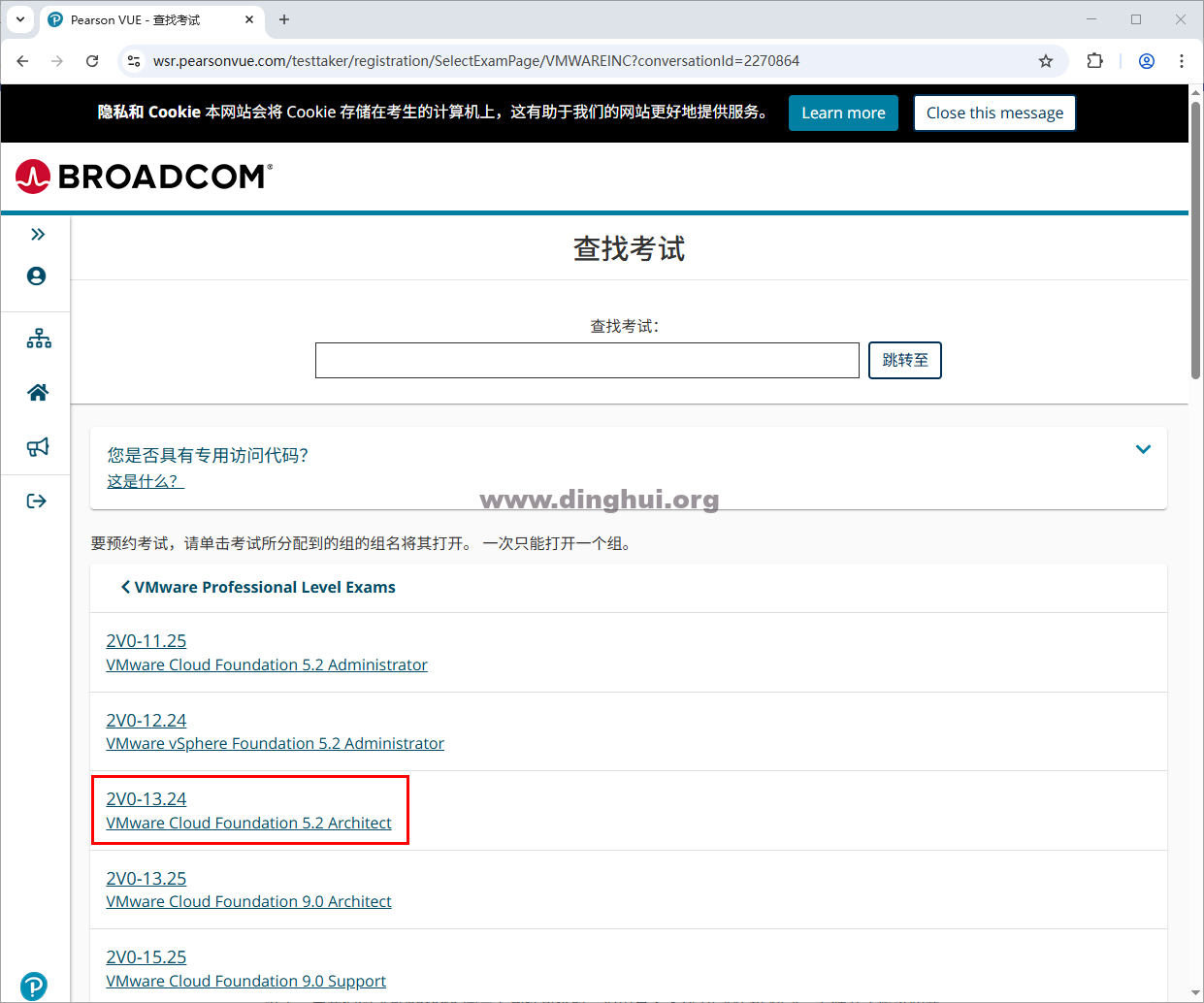View site information icon in address bar
The width and height of the screenshot is (1204, 1003).
tap(134, 61)
